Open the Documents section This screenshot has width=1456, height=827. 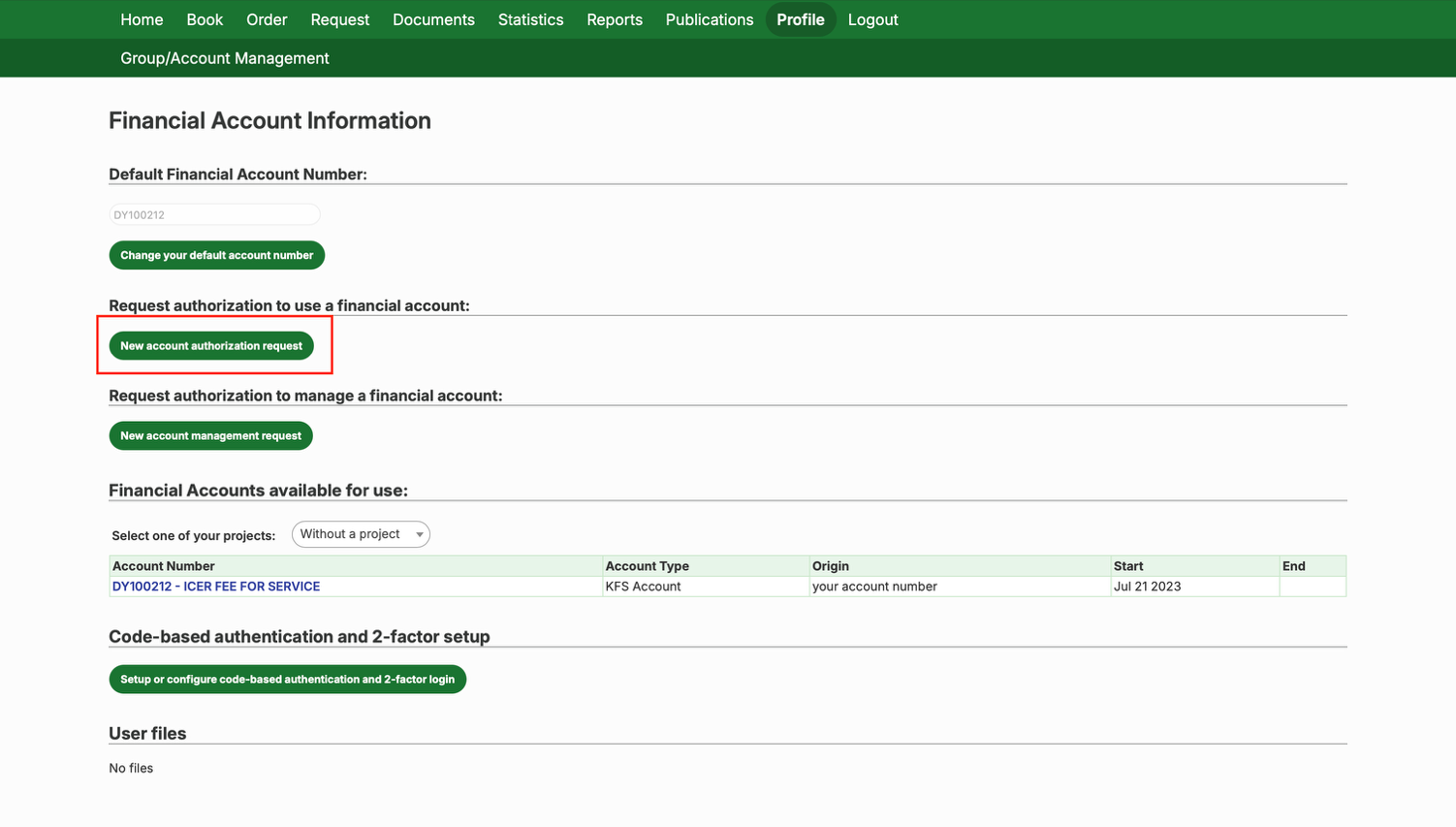[433, 19]
